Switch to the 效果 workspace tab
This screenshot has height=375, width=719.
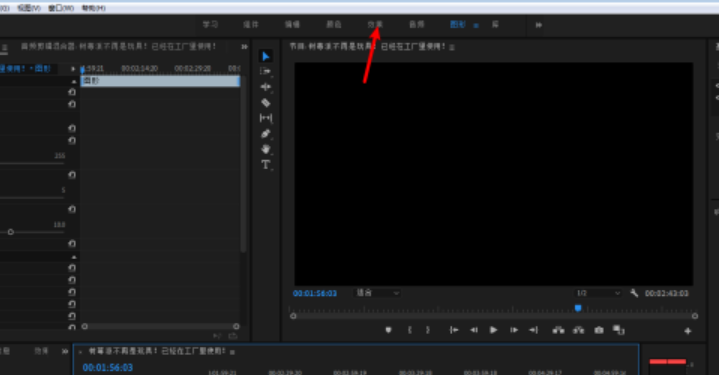375,24
